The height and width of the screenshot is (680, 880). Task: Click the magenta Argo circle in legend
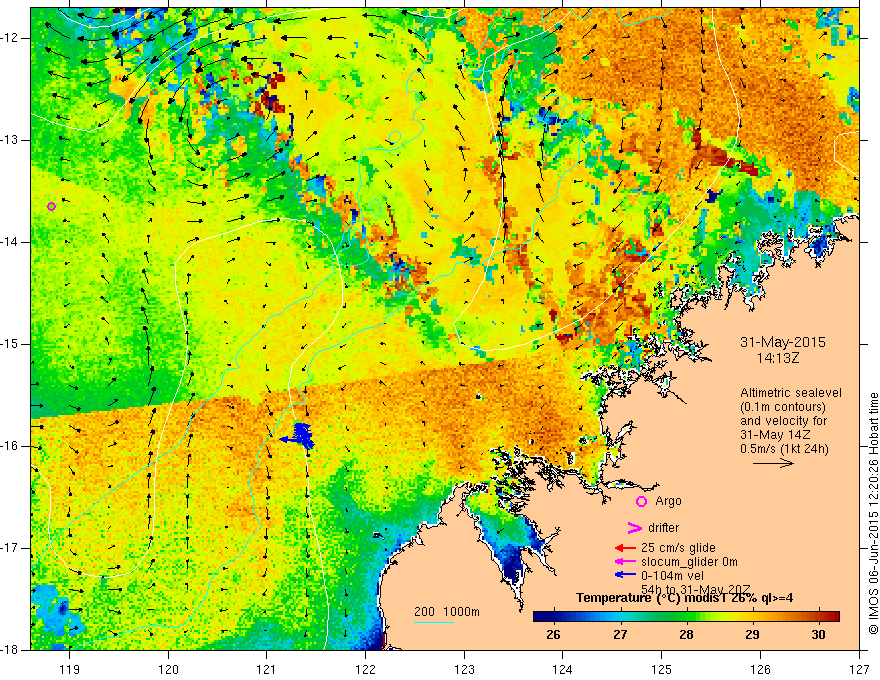coord(641,501)
